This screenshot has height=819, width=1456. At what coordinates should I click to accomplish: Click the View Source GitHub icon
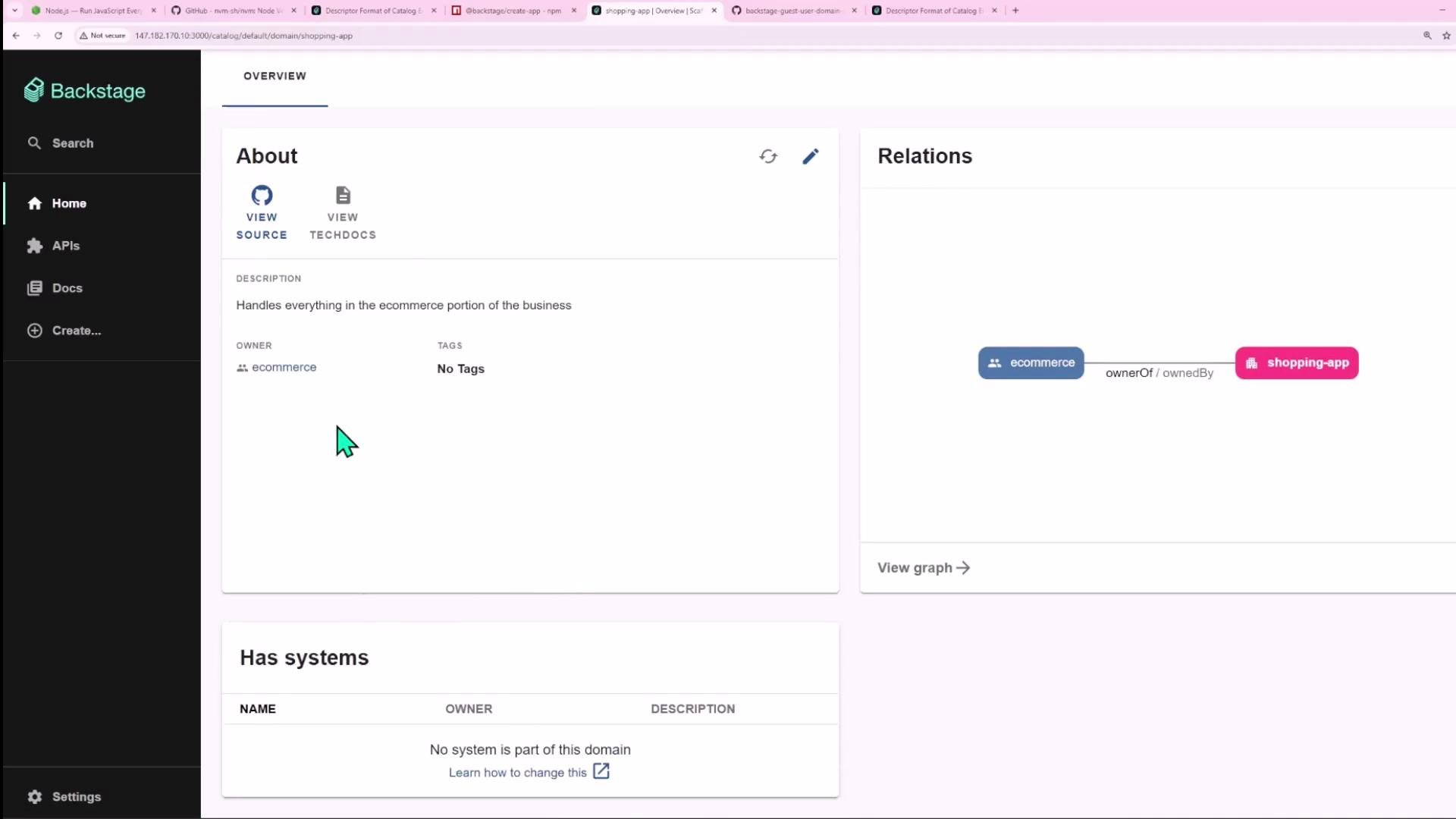click(262, 195)
